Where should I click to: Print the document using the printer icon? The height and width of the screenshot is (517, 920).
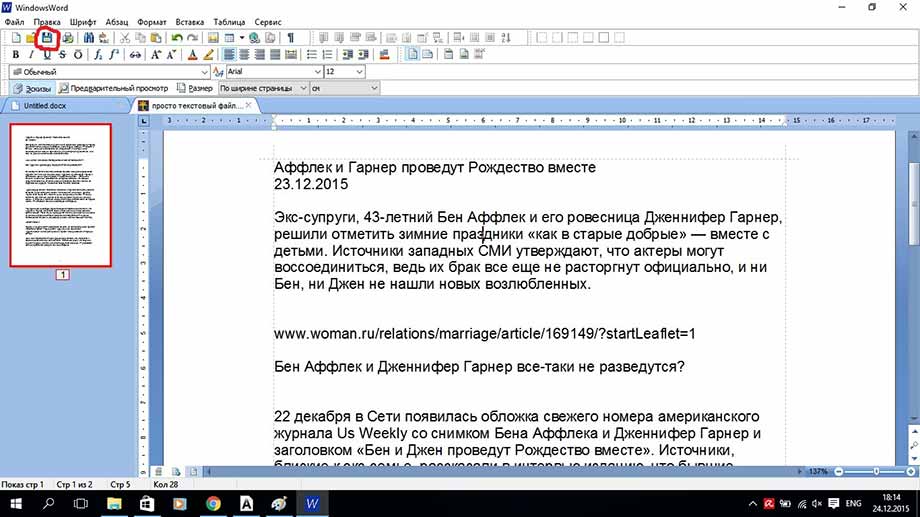click(68, 38)
